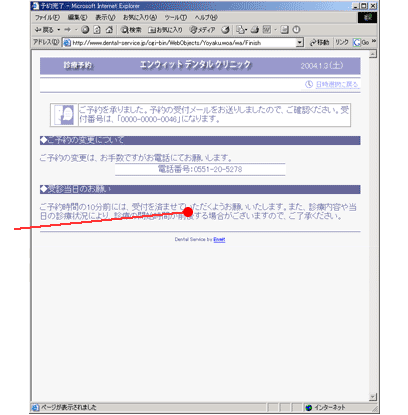
Task: Click the Print icon in toolbar
Action: coord(255,30)
